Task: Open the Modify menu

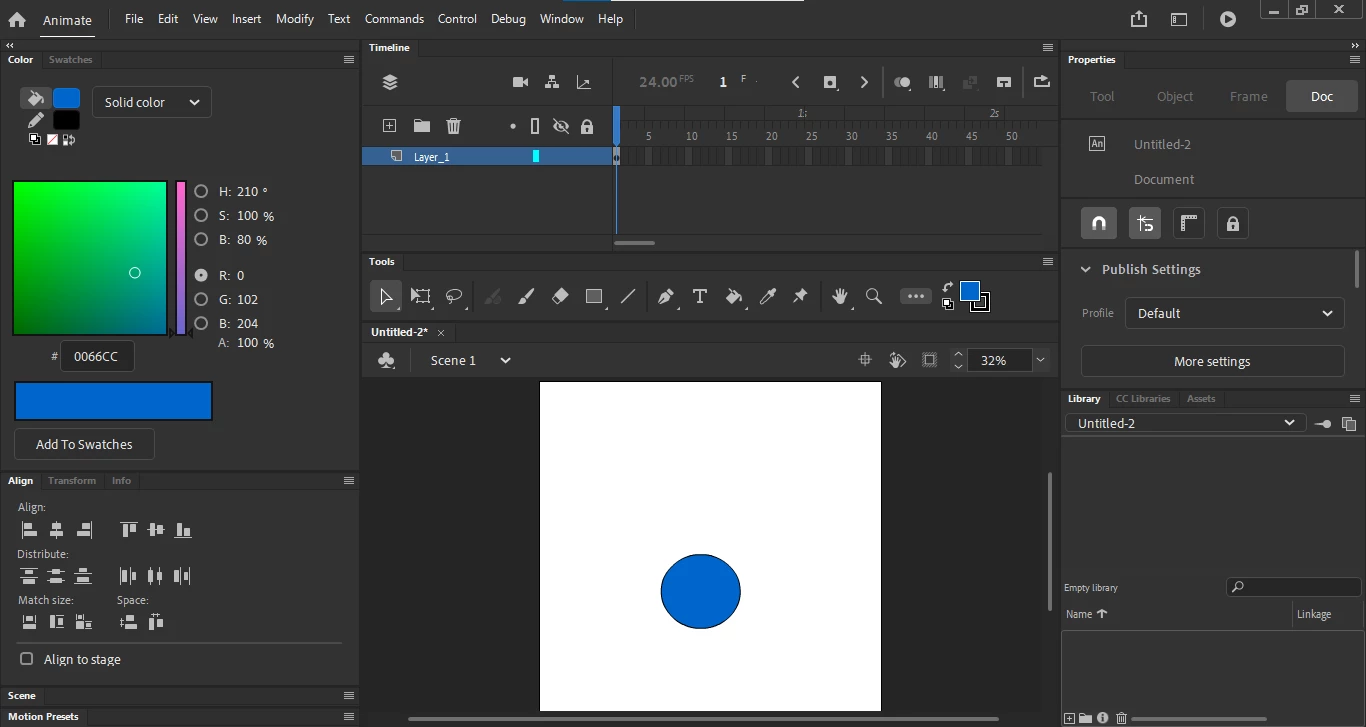Action: pos(295,18)
